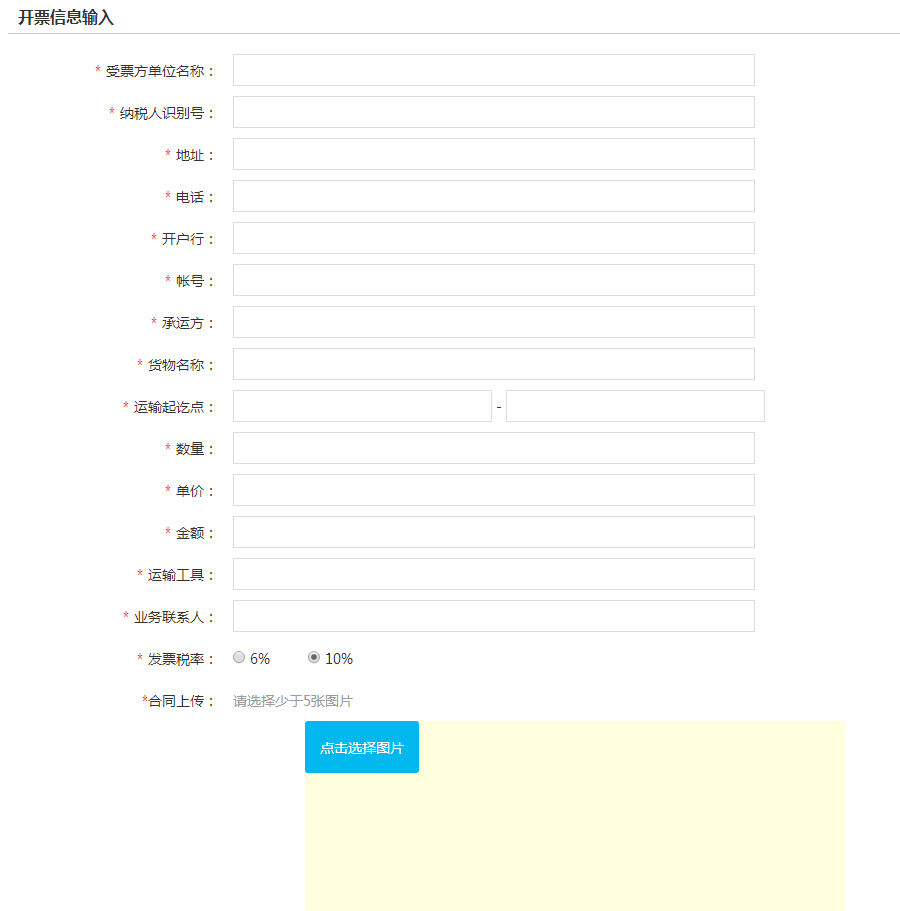900x911 pixels.
Task: Click the 运输工具 input field
Action: pyautogui.click(x=494, y=574)
